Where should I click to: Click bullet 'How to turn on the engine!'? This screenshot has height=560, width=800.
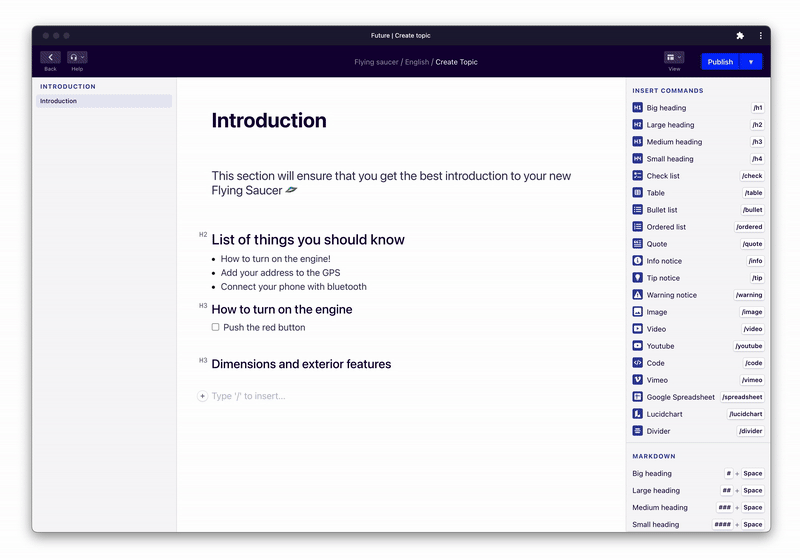(x=276, y=259)
